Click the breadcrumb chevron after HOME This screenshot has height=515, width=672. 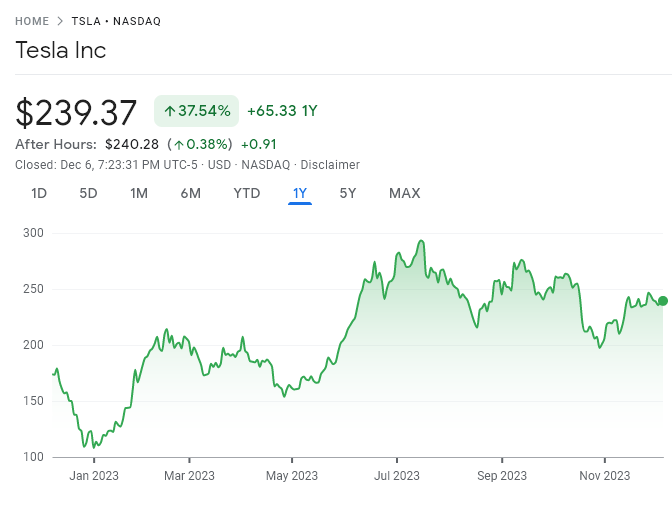click(61, 21)
